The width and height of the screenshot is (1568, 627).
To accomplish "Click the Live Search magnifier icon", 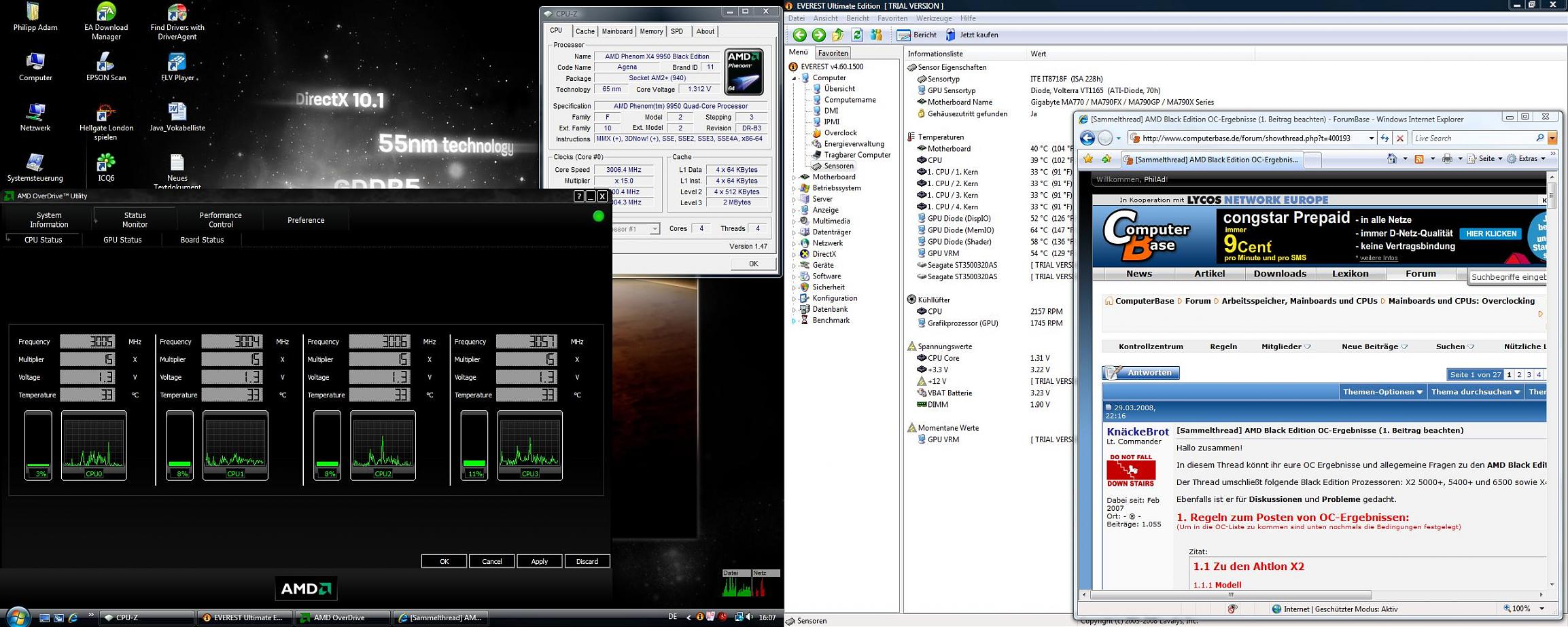I will [1539, 139].
